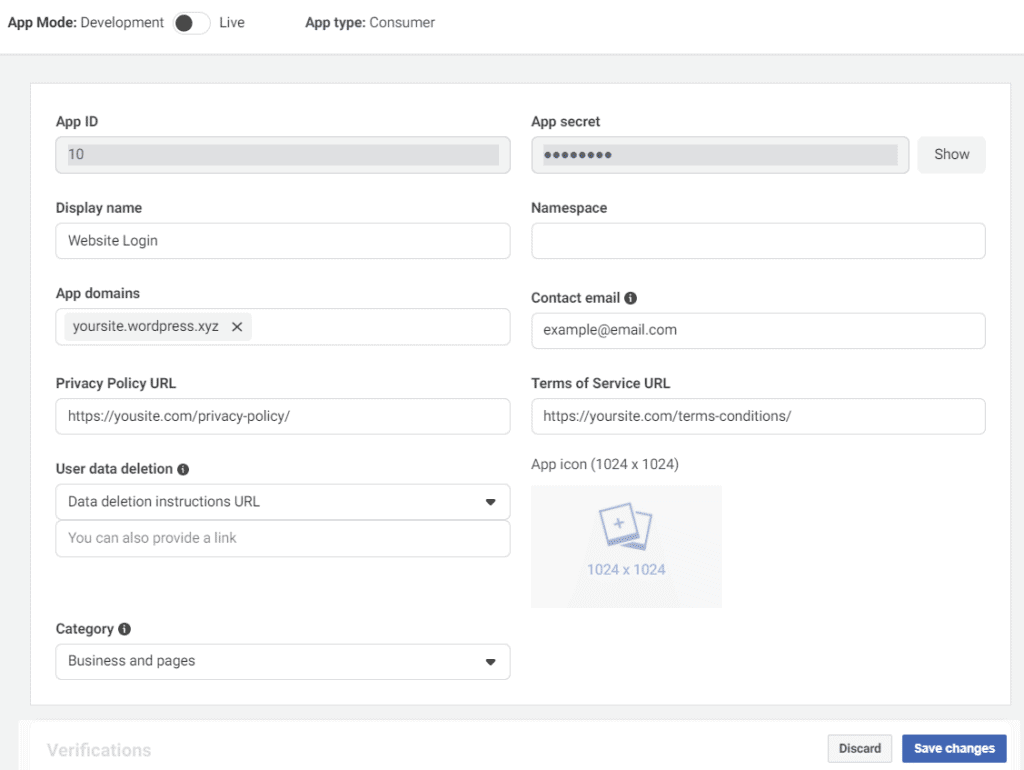
Task: Remove yoursite.wordpress.xyz domain chip
Action: pyautogui.click(x=237, y=327)
